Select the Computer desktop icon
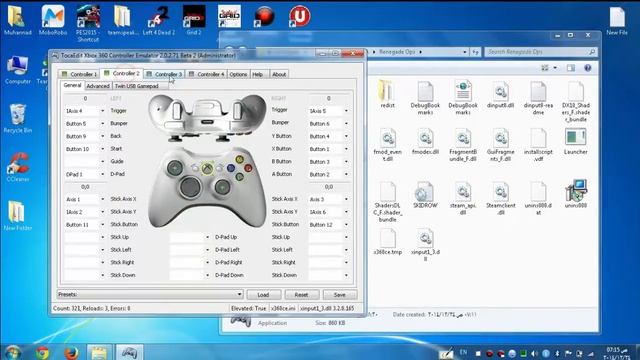 pos(18,70)
